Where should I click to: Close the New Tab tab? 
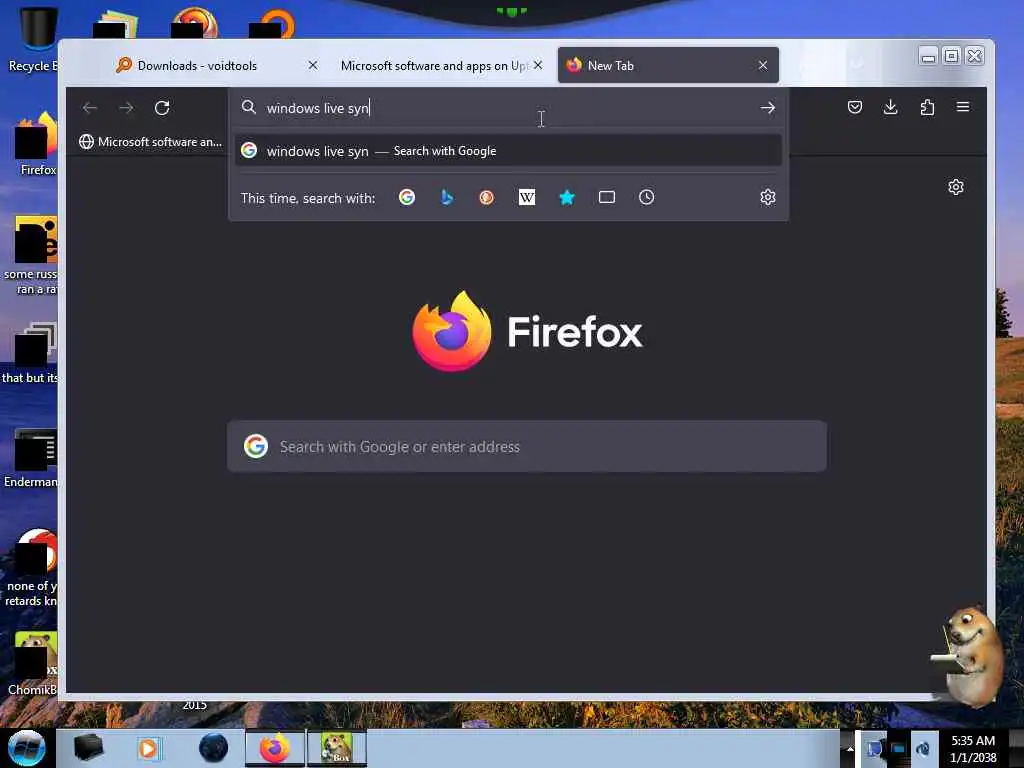(x=763, y=65)
